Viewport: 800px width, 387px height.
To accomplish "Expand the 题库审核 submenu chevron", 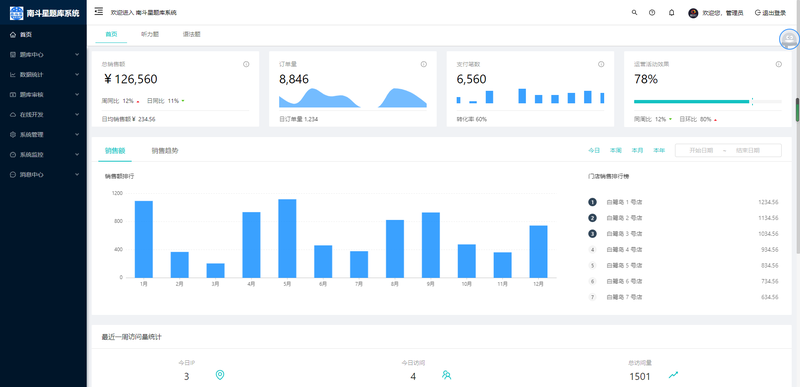I will click(77, 94).
